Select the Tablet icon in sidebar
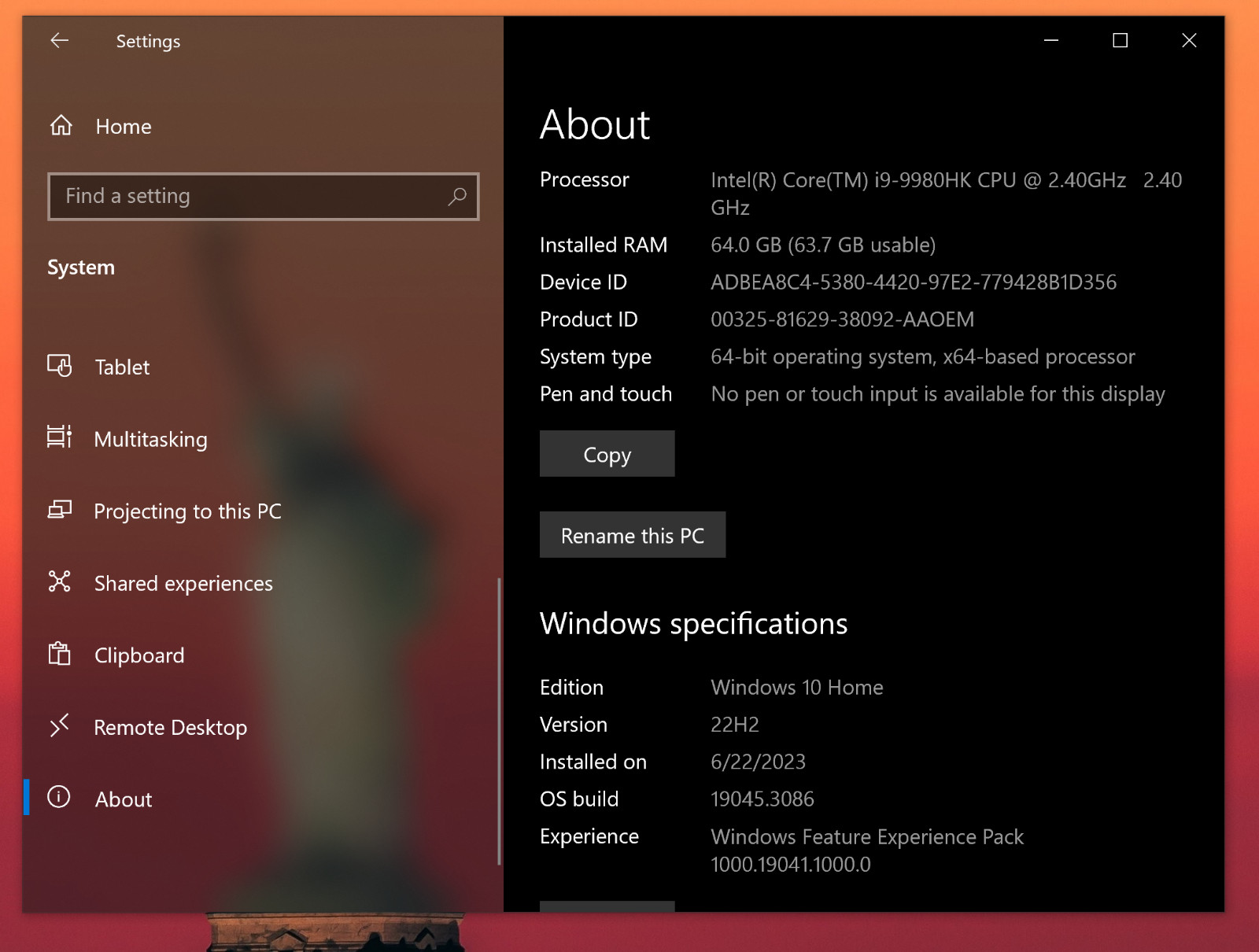This screenshot has height=952, width=1259. 60,366
